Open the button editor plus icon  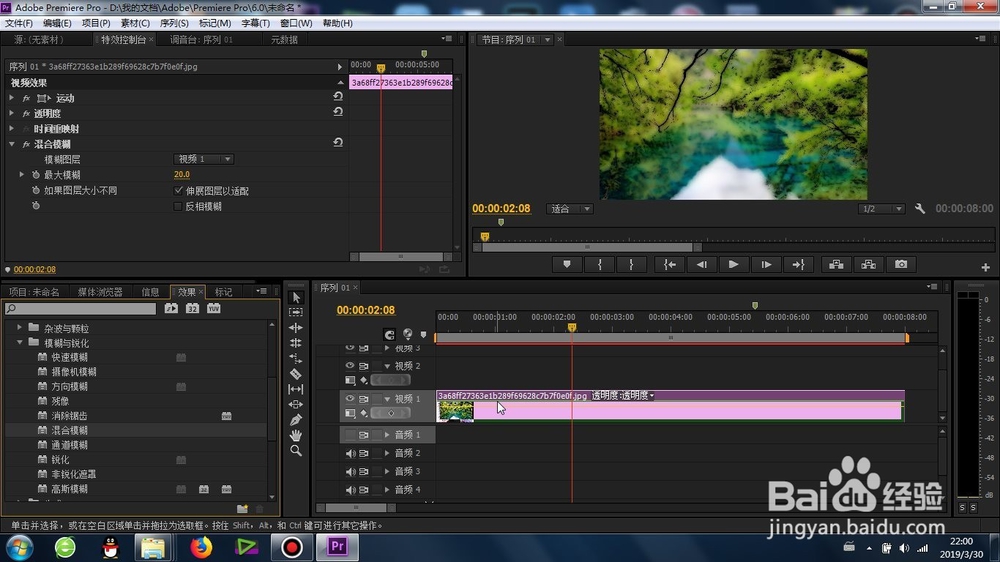985,267
